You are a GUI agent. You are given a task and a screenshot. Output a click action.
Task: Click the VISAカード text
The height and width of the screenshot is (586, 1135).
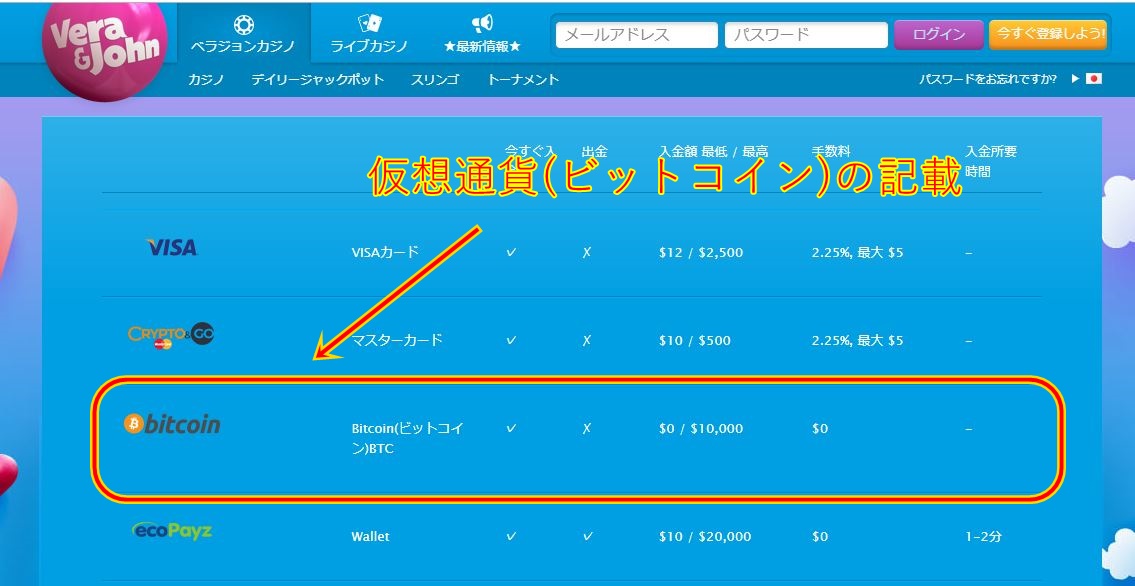click(385, 252)
